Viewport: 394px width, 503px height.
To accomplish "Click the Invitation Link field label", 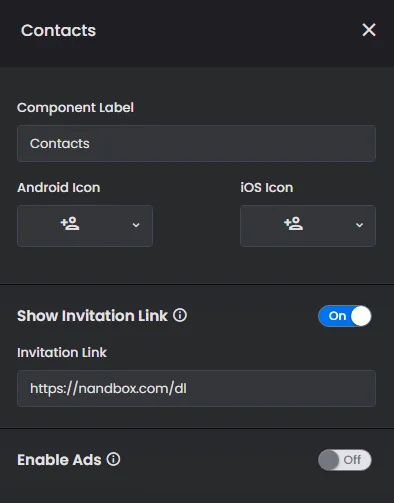I will tap(62, 353).
